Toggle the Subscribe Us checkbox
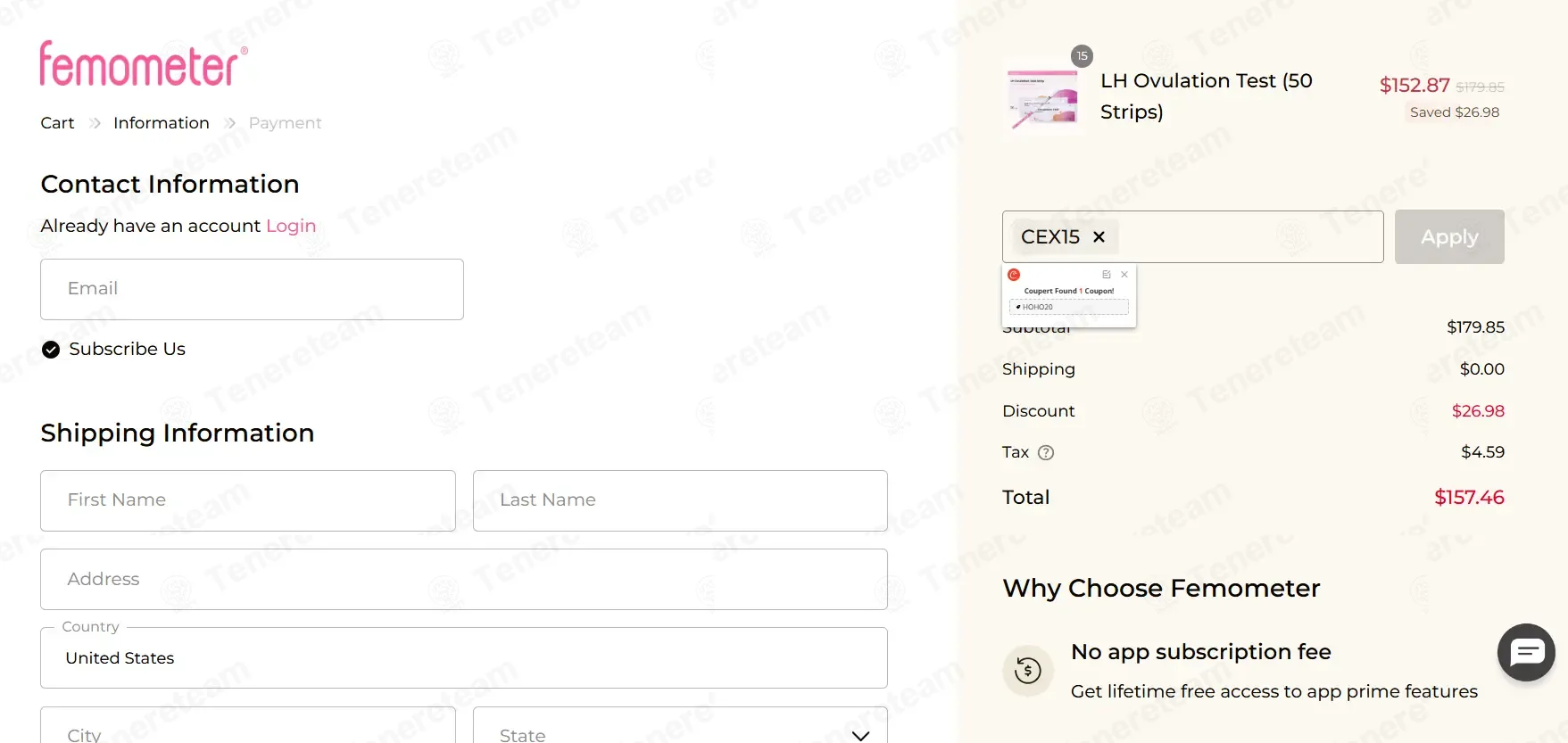Image resolution: width=1568 pixels, height=743 pixels. pyautogui.click(x=51, y=350)
